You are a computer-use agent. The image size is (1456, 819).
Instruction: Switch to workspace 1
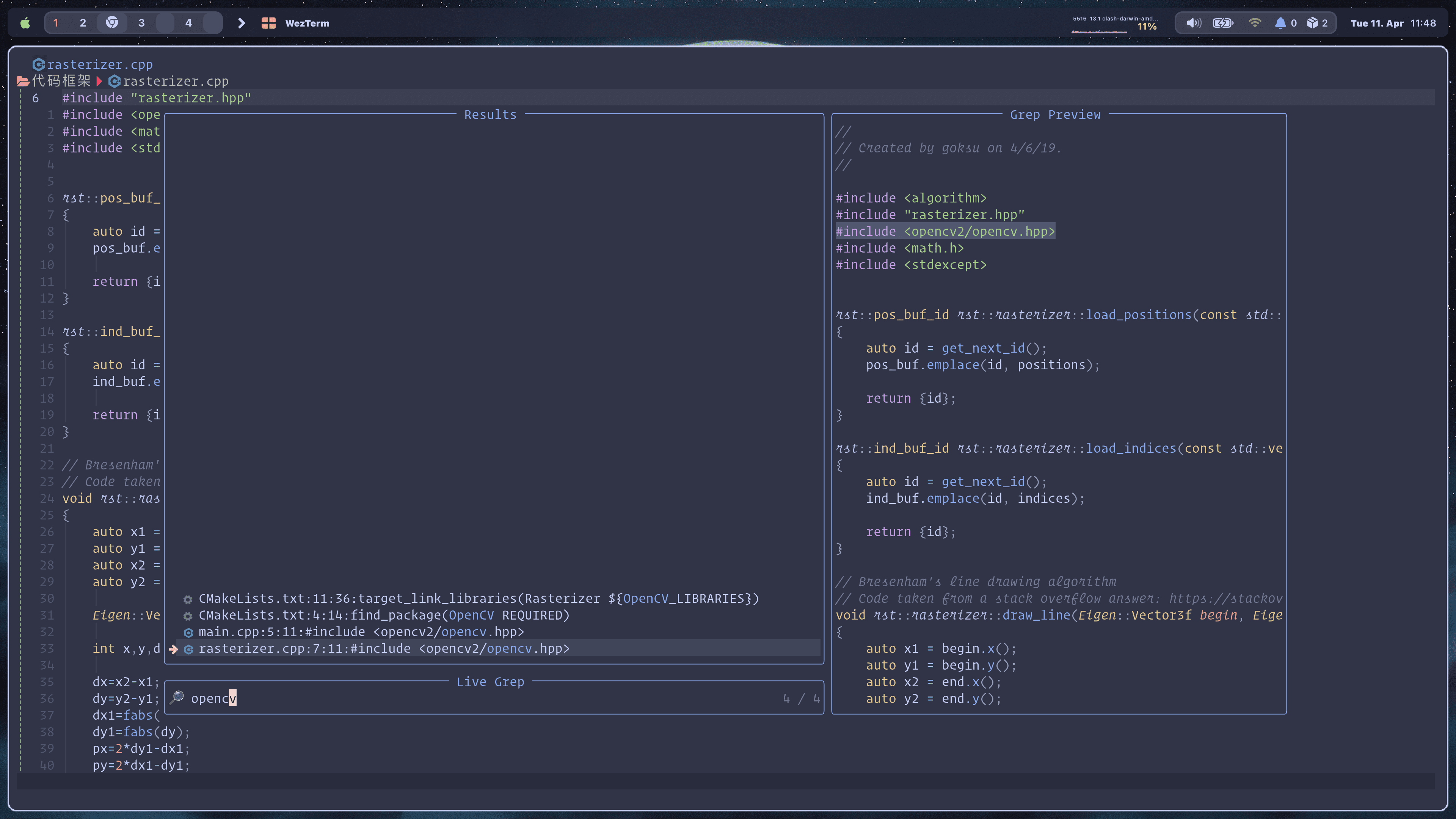point(55,23)
